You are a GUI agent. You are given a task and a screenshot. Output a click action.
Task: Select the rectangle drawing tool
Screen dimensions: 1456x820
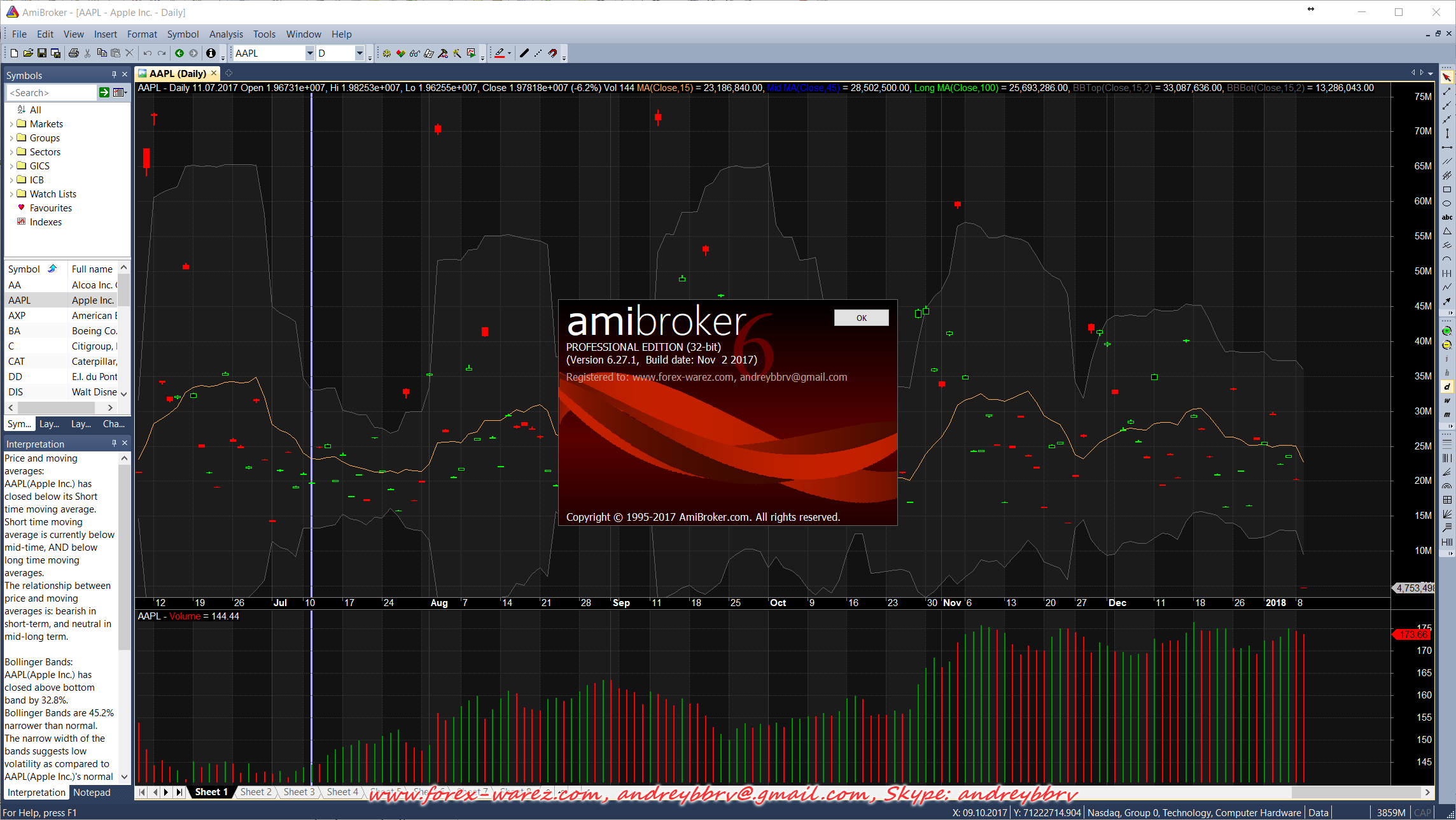1446,190
